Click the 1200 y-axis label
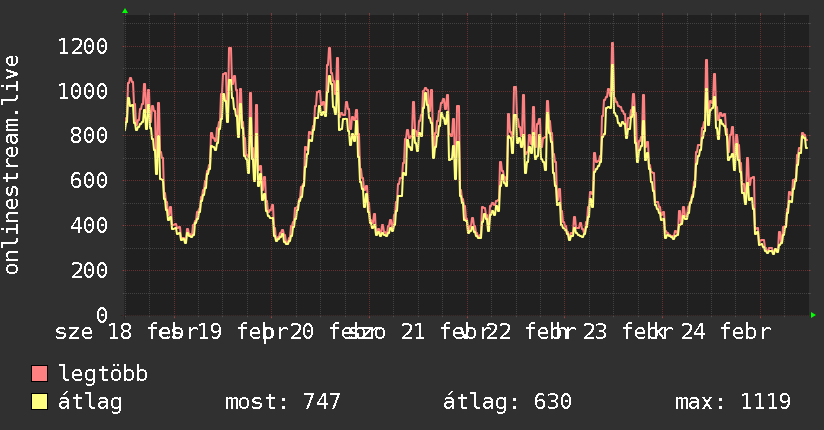The image size is (824, 430). [83, 46]
